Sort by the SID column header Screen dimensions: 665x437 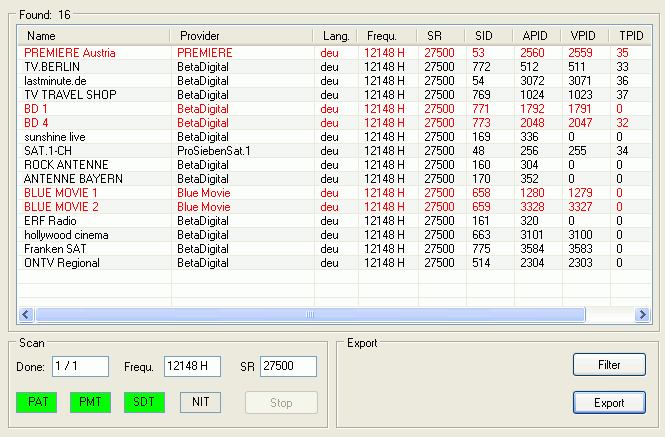[489, 36]
